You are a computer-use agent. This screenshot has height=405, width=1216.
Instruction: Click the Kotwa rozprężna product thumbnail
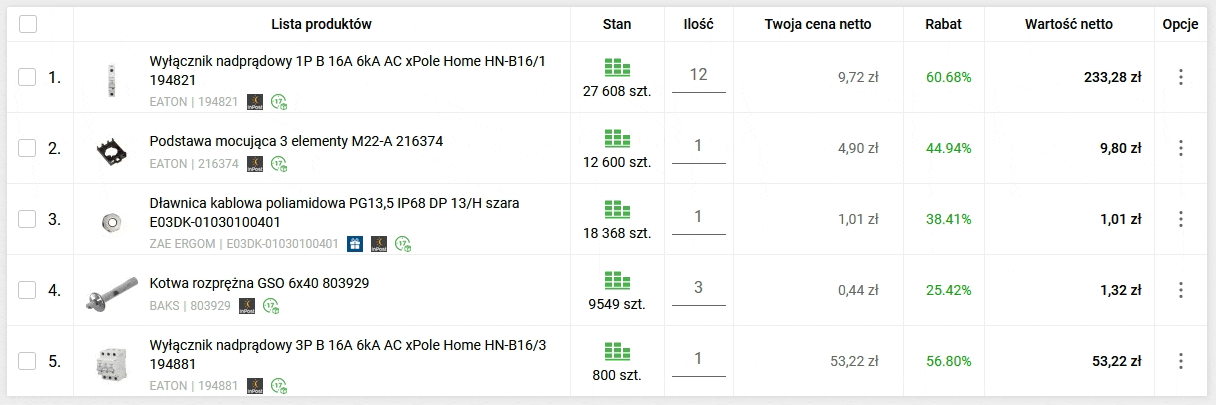click(110, 290)
